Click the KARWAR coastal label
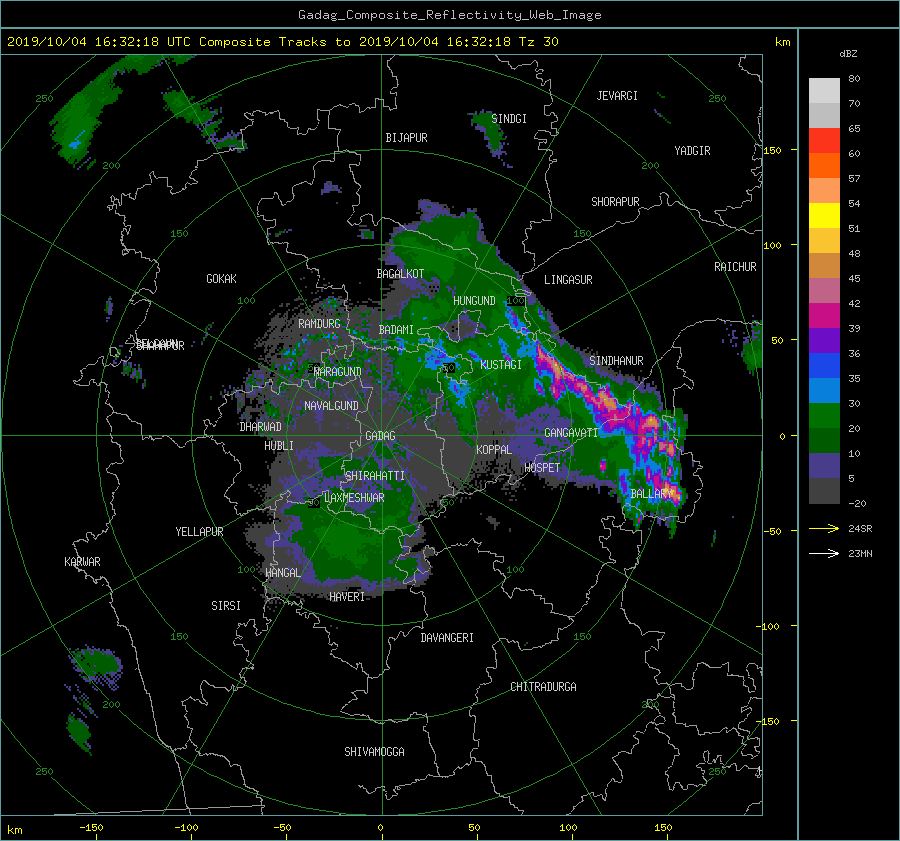 pyautogui.click(x=82, y=562)
